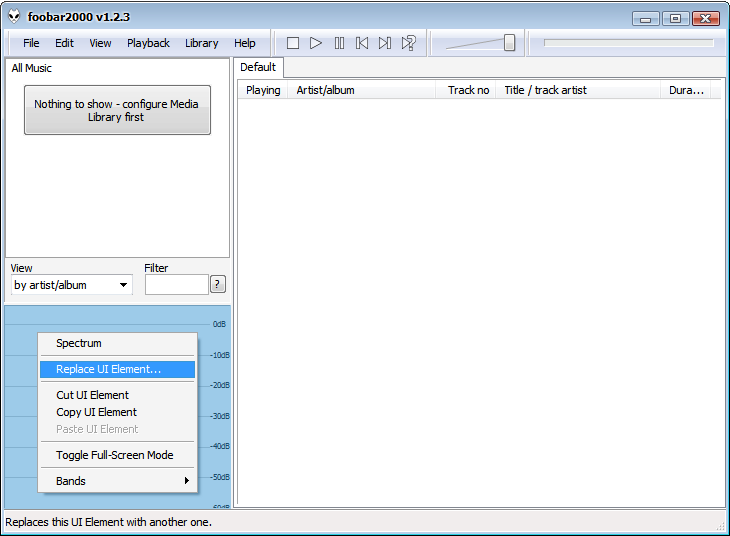
Task: Open the Playback menu
Action: point(148,43)
